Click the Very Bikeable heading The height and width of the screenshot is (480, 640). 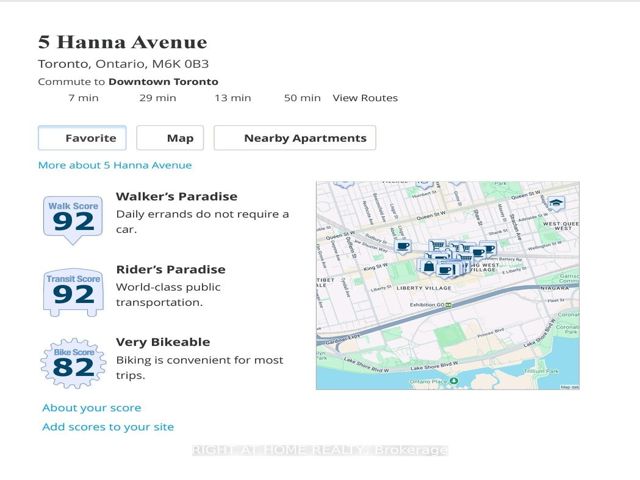click(163, 342)
